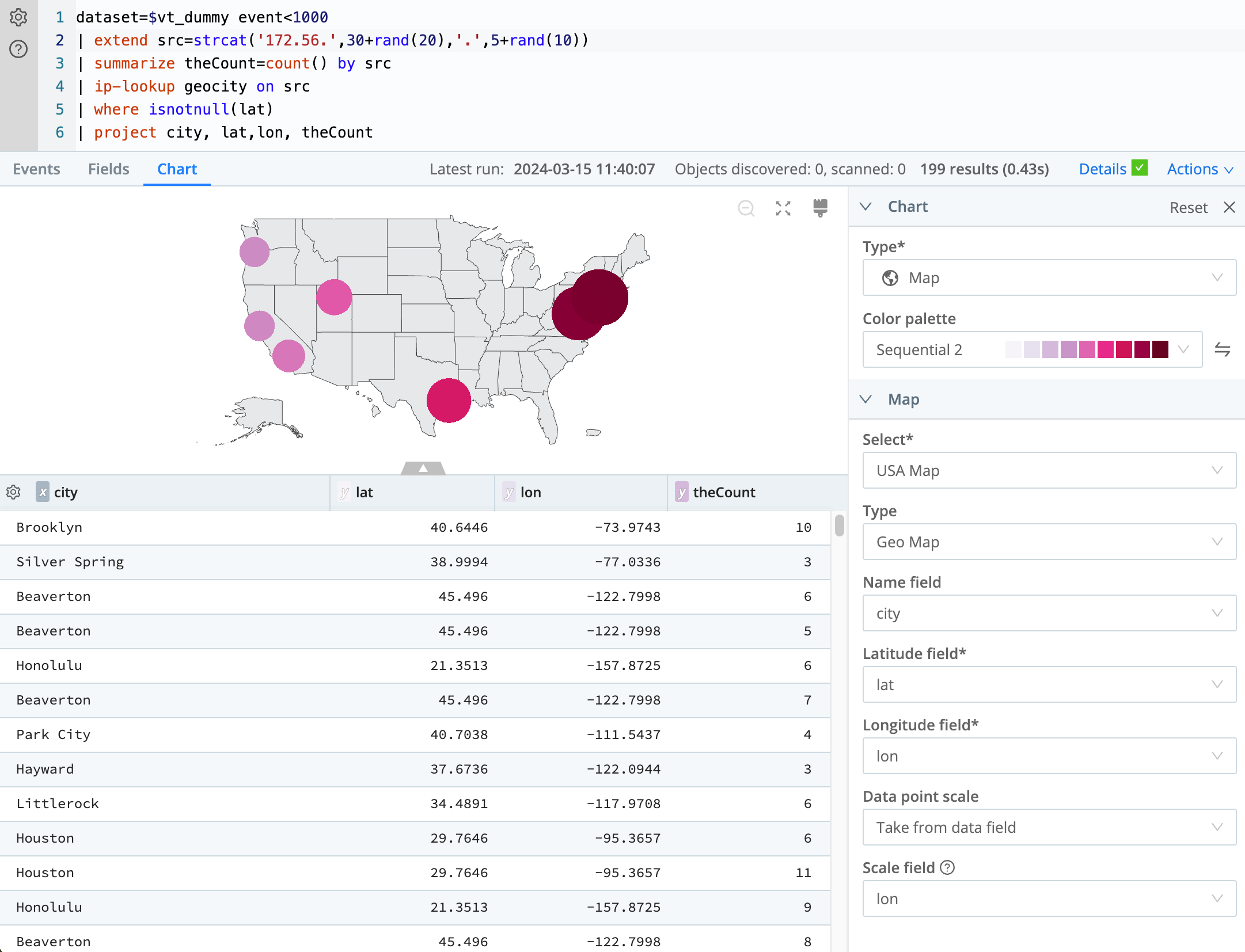Open the chart Type Map dropdown
Image resolution: width=1245 pixels, height=952 pixels.
coord(1049,278)
